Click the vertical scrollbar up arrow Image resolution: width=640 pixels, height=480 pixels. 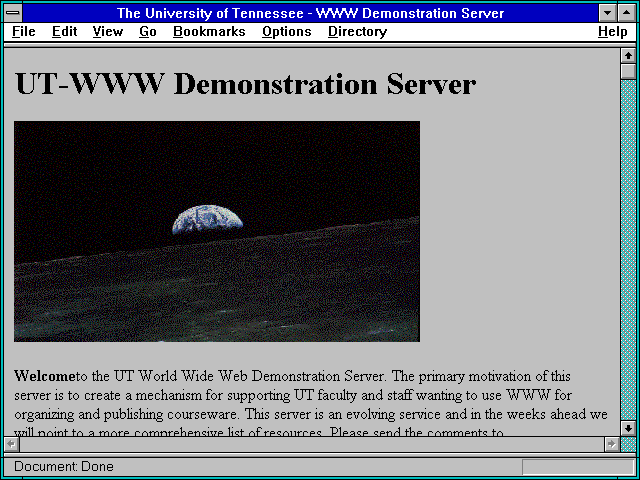[628, 56]
